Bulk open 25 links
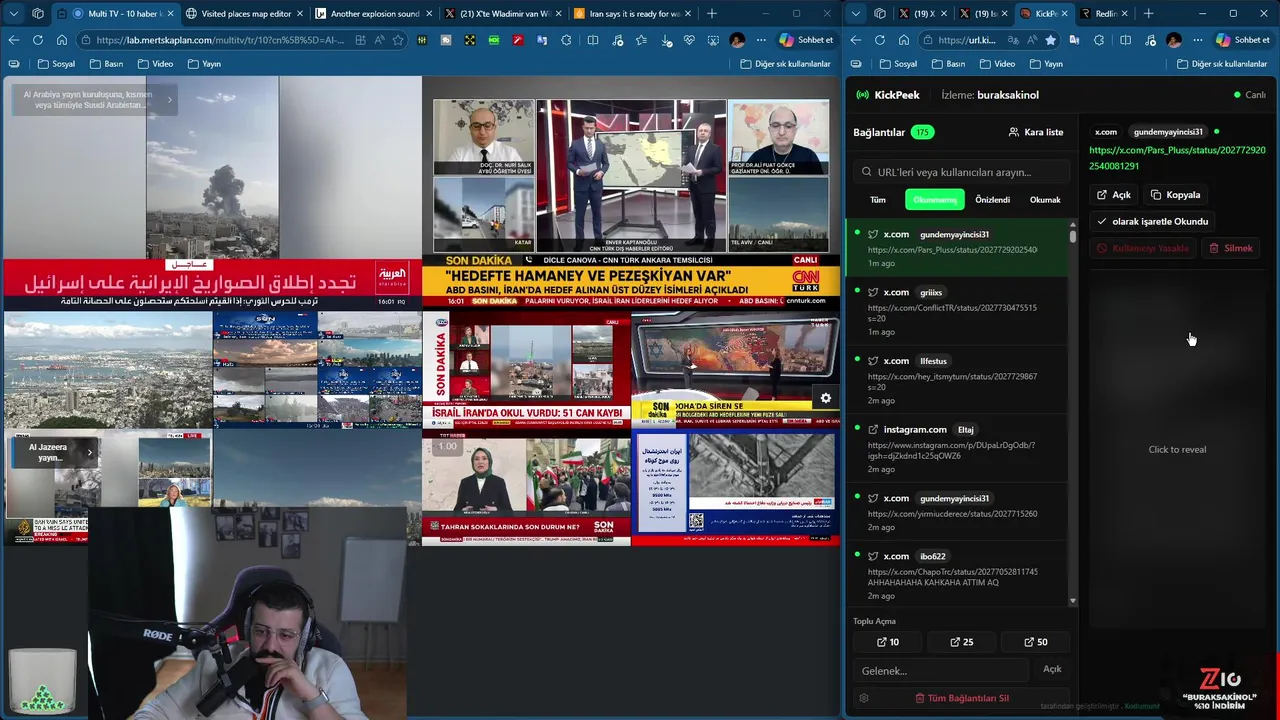The width and height of the screenshot is (1280, 720). [961, 642]
